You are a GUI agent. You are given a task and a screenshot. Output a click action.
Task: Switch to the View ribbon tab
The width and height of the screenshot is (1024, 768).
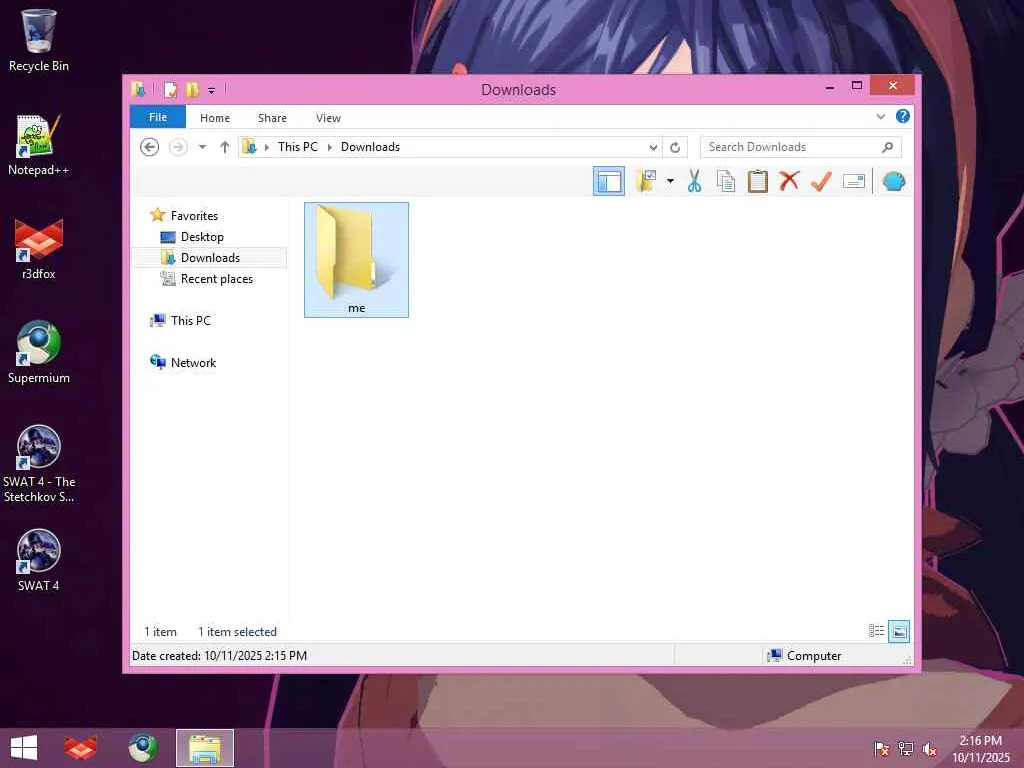(328, 118)
